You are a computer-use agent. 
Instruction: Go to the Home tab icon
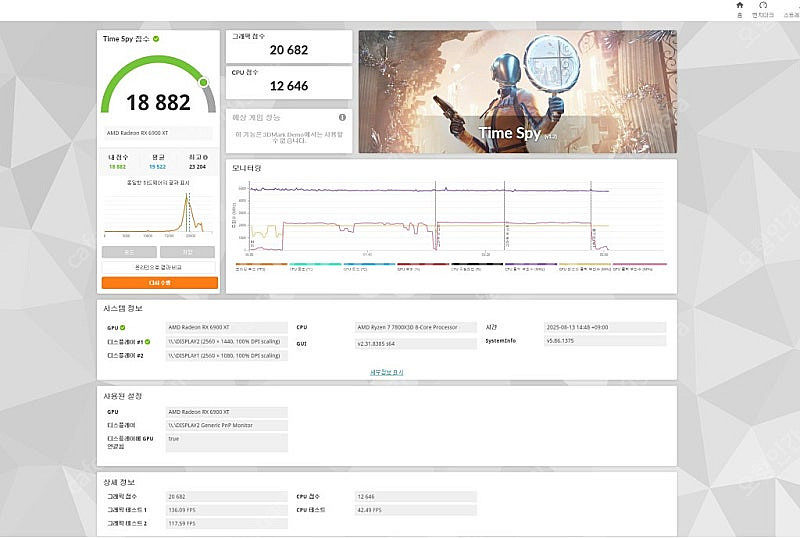coord(740,6)
